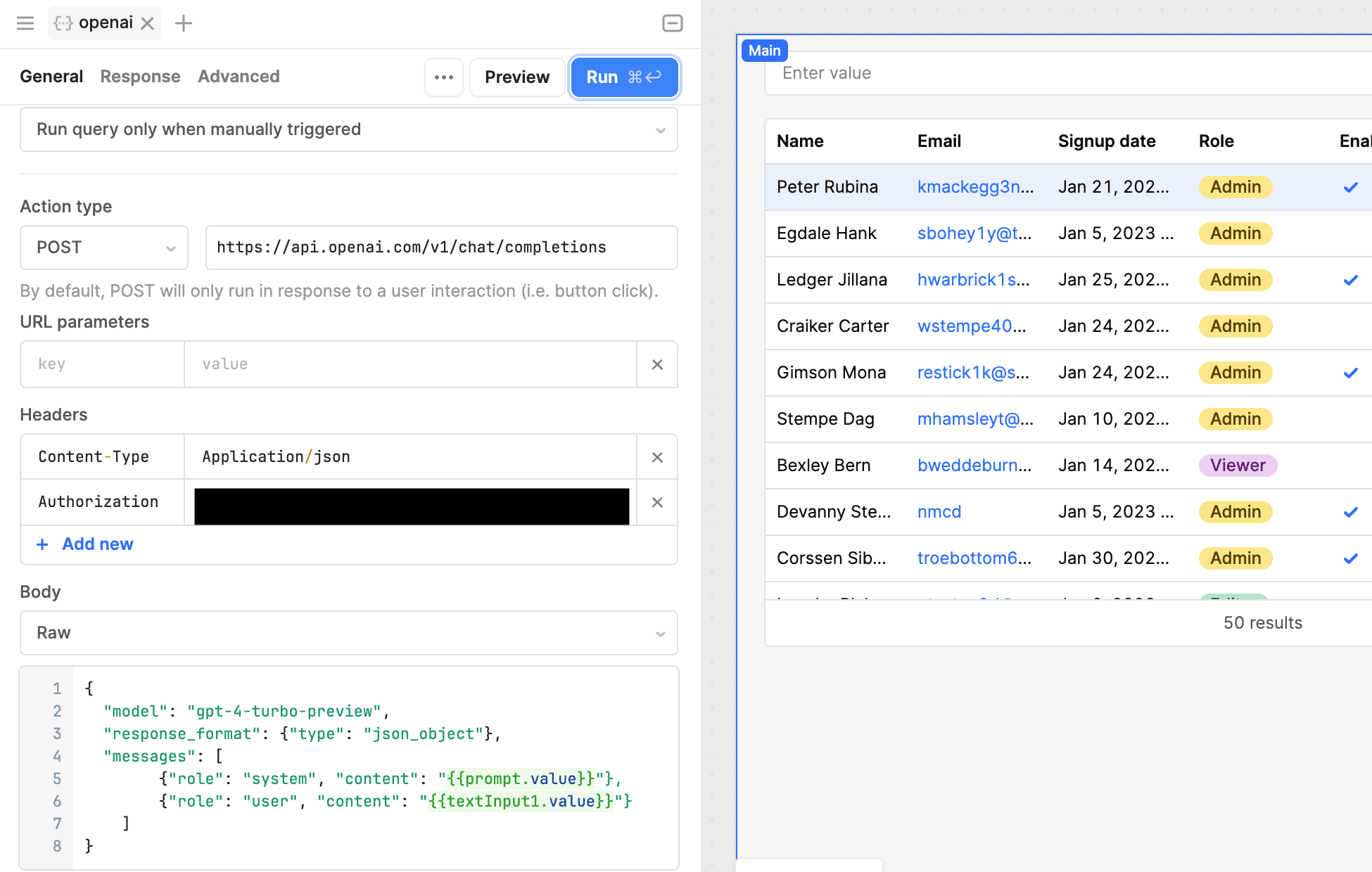Close the openai query tab
This screenshot has width=1372, height=872.
tap(147, 23)
